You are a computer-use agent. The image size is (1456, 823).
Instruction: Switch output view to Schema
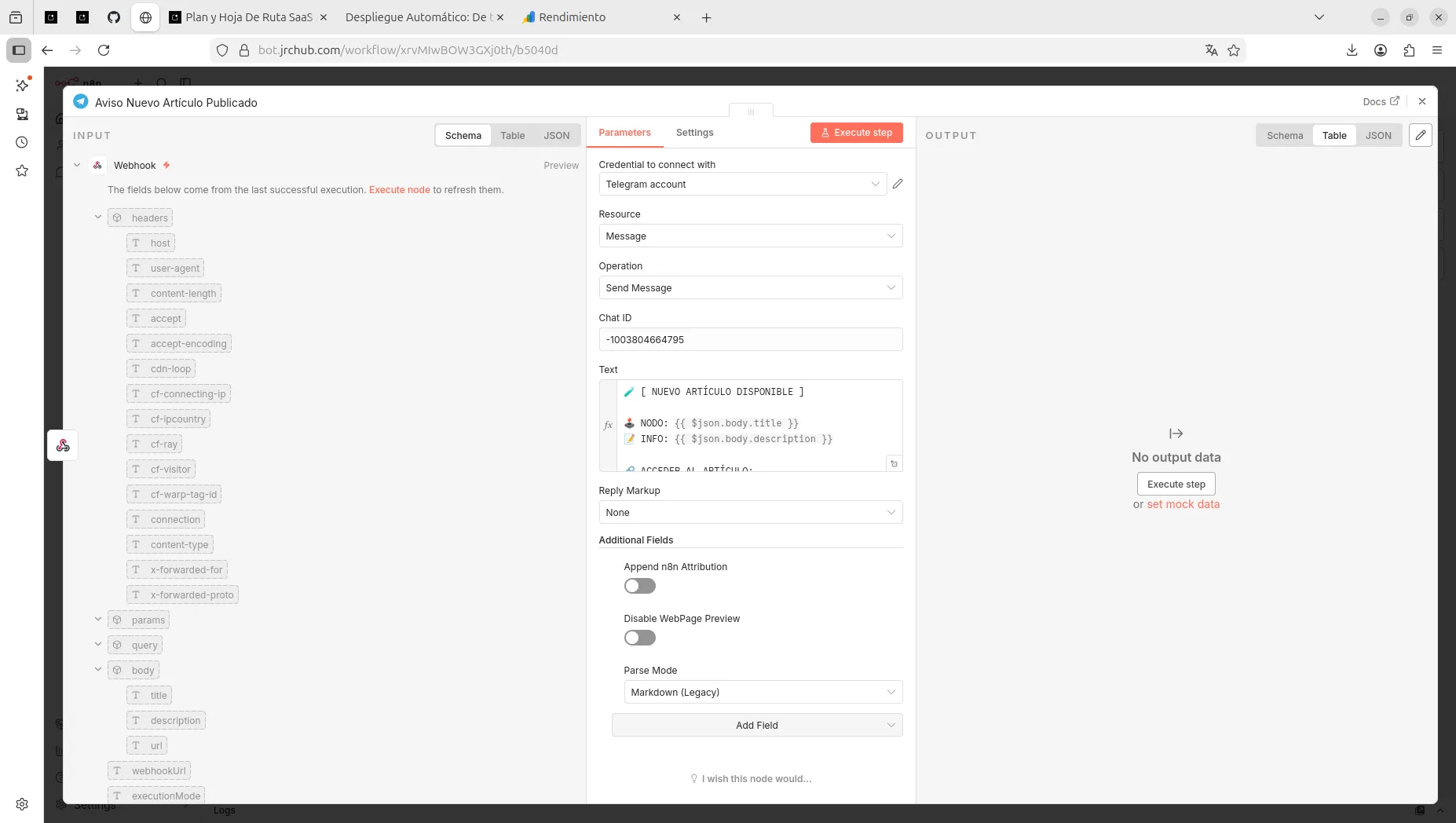pos(1284,135)
